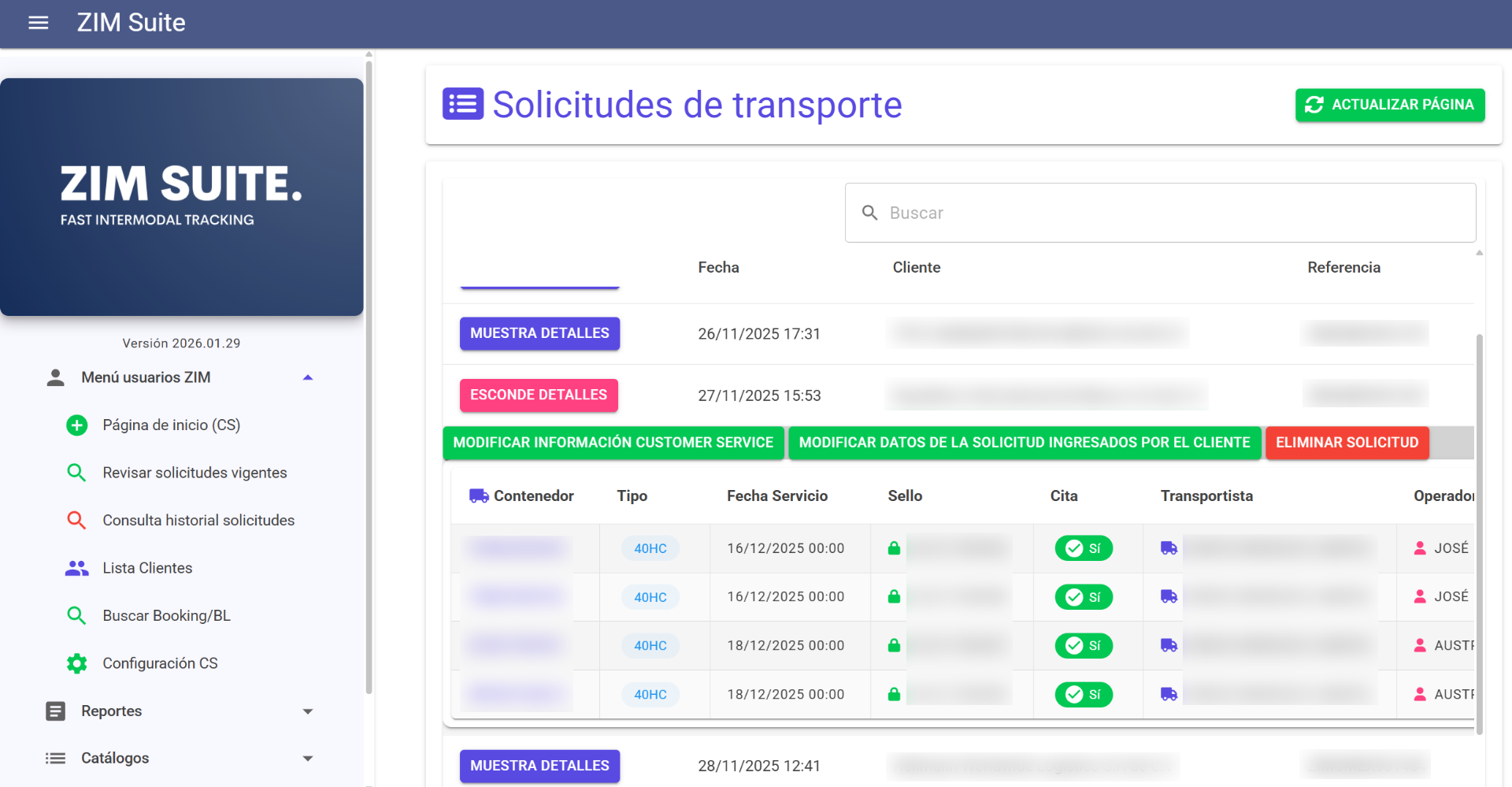
Task: Expand the Catálogos menu section
Action: (x=308, y=759)
